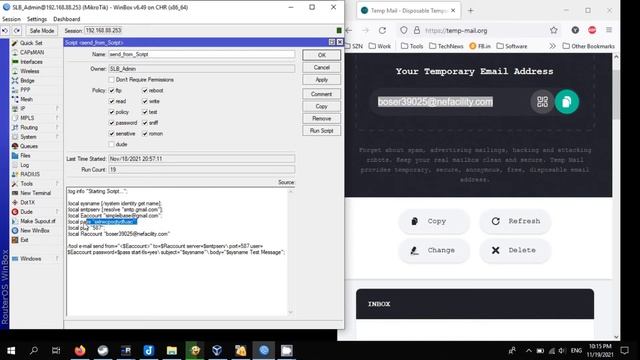The height and width of the screenshot is (360, 640).
Task: Bookmark page with star icon
Action: coord(553,30)
